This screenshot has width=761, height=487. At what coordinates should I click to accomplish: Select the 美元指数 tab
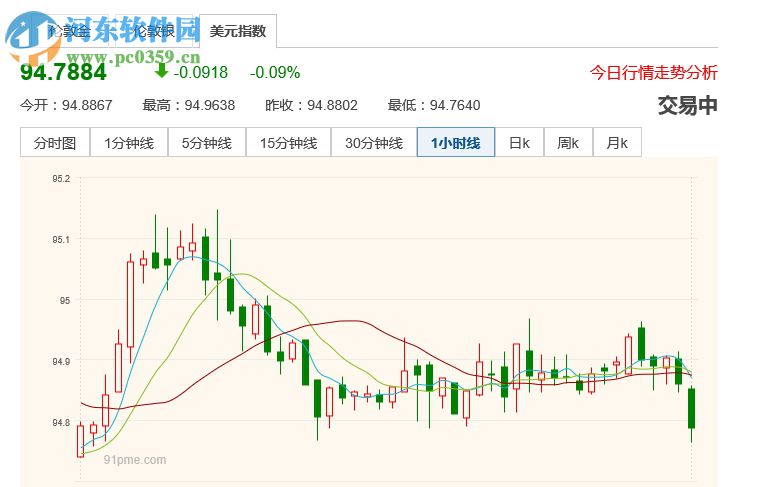click(238, 32)
